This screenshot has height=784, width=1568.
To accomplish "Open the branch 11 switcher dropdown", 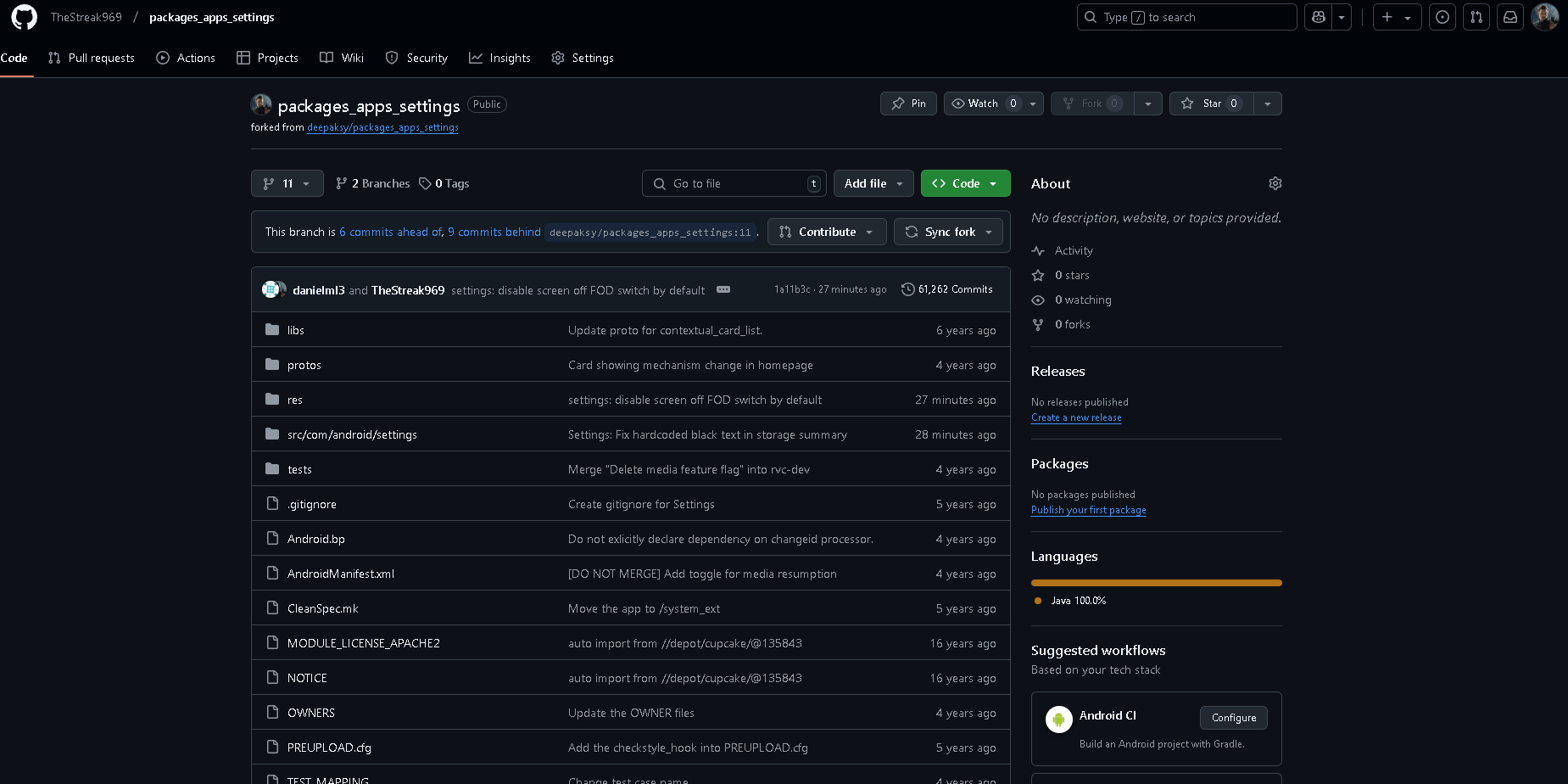I will 287,183.
